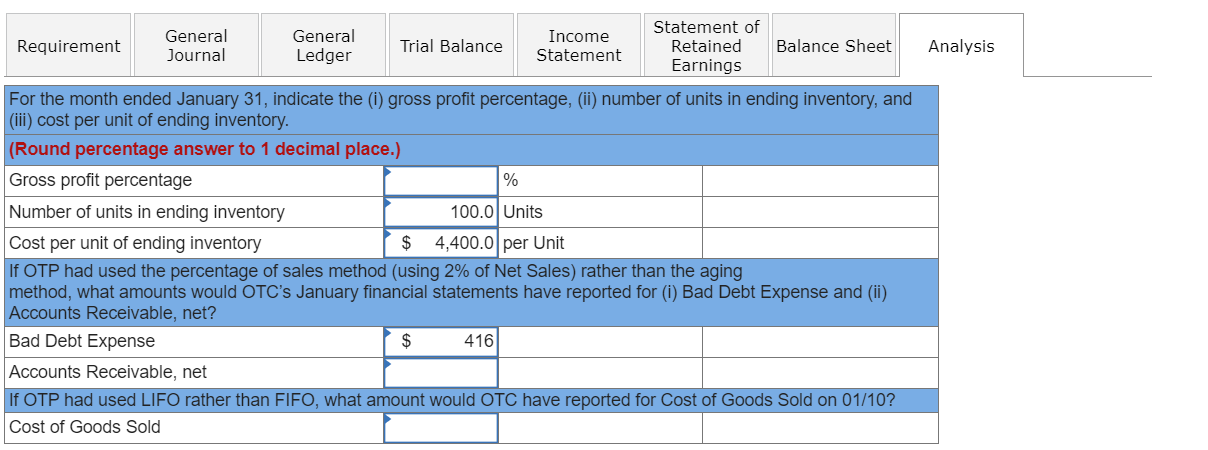Click the empty cell right of Gross profit percentage
Viewport: 1208px width, 450px height.
pos(820,181)
